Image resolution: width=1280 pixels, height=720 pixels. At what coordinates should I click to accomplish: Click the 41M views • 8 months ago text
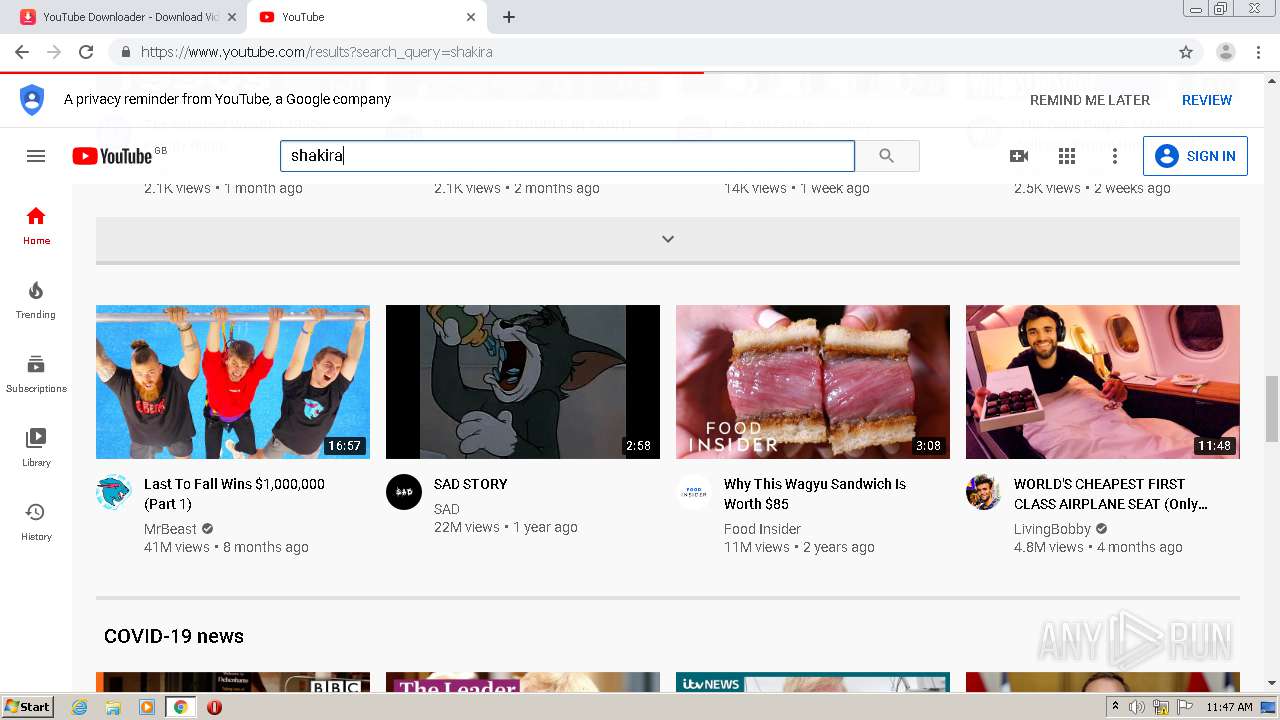(x=226, y=547)
